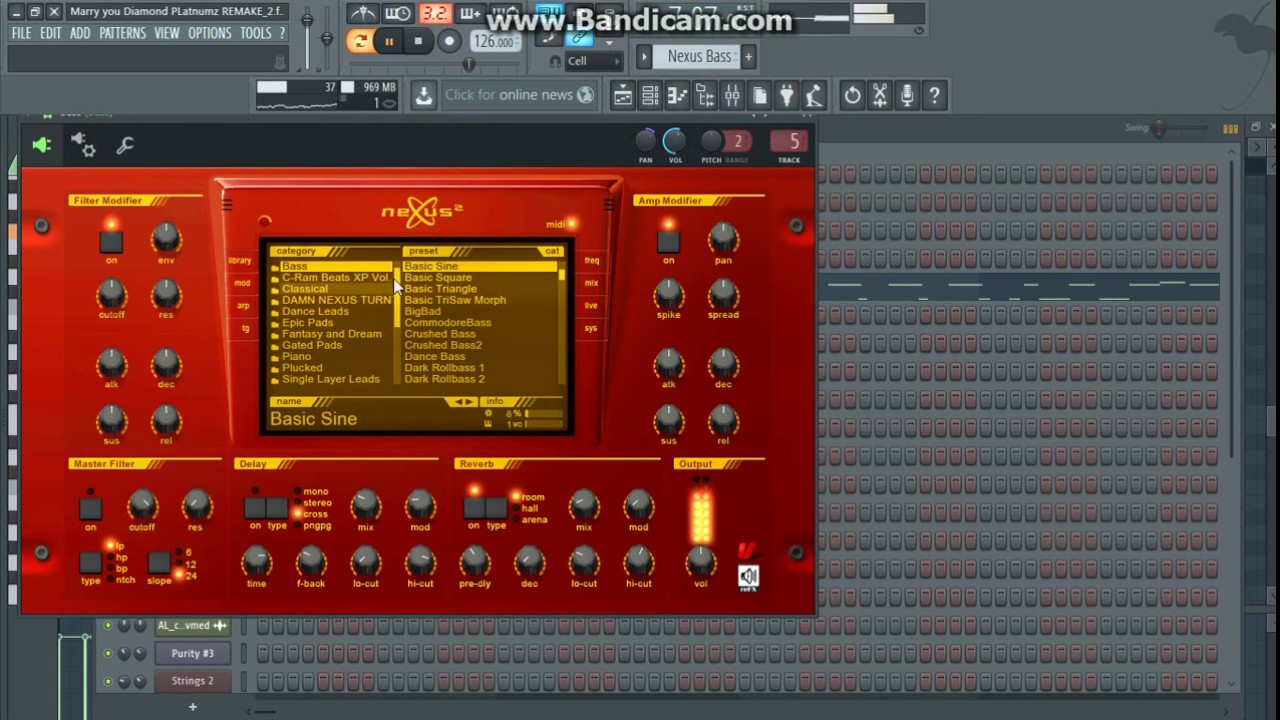Click the Nexus speaker icon near Output
Viewport: 1280px width, 720px height.
[x=748, y=577]
